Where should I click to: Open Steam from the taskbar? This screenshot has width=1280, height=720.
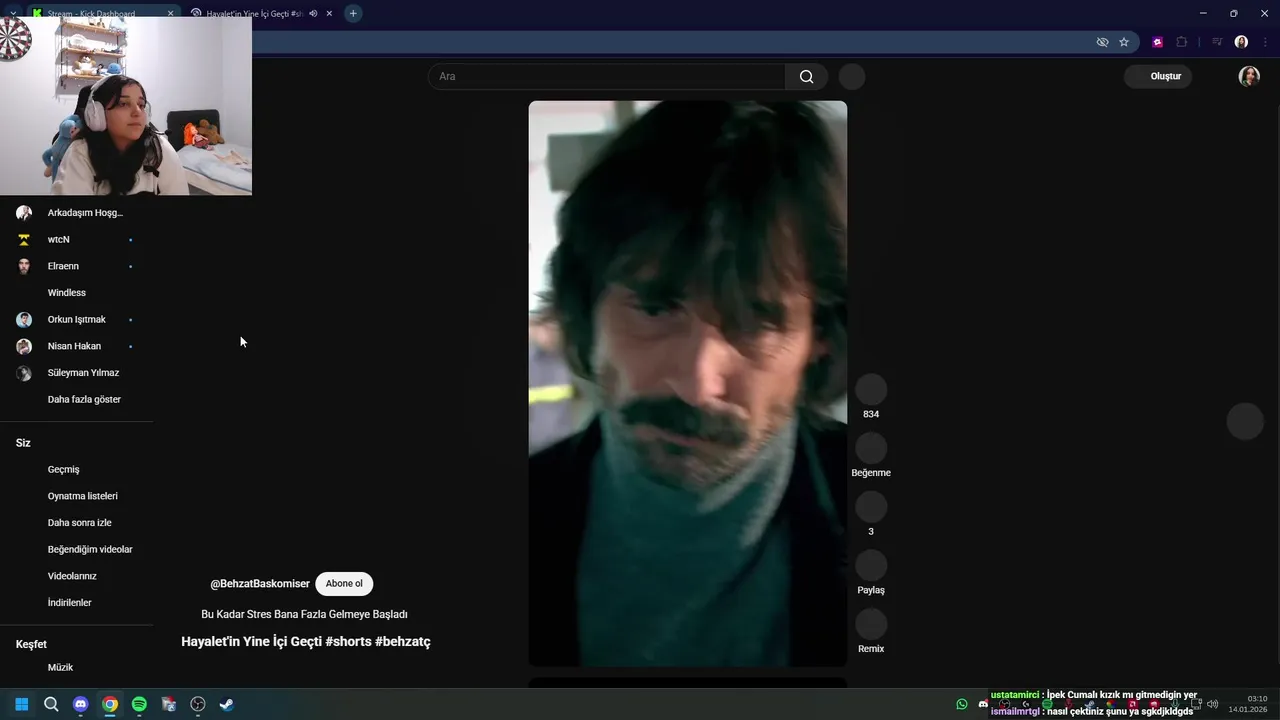coord(227,704)
